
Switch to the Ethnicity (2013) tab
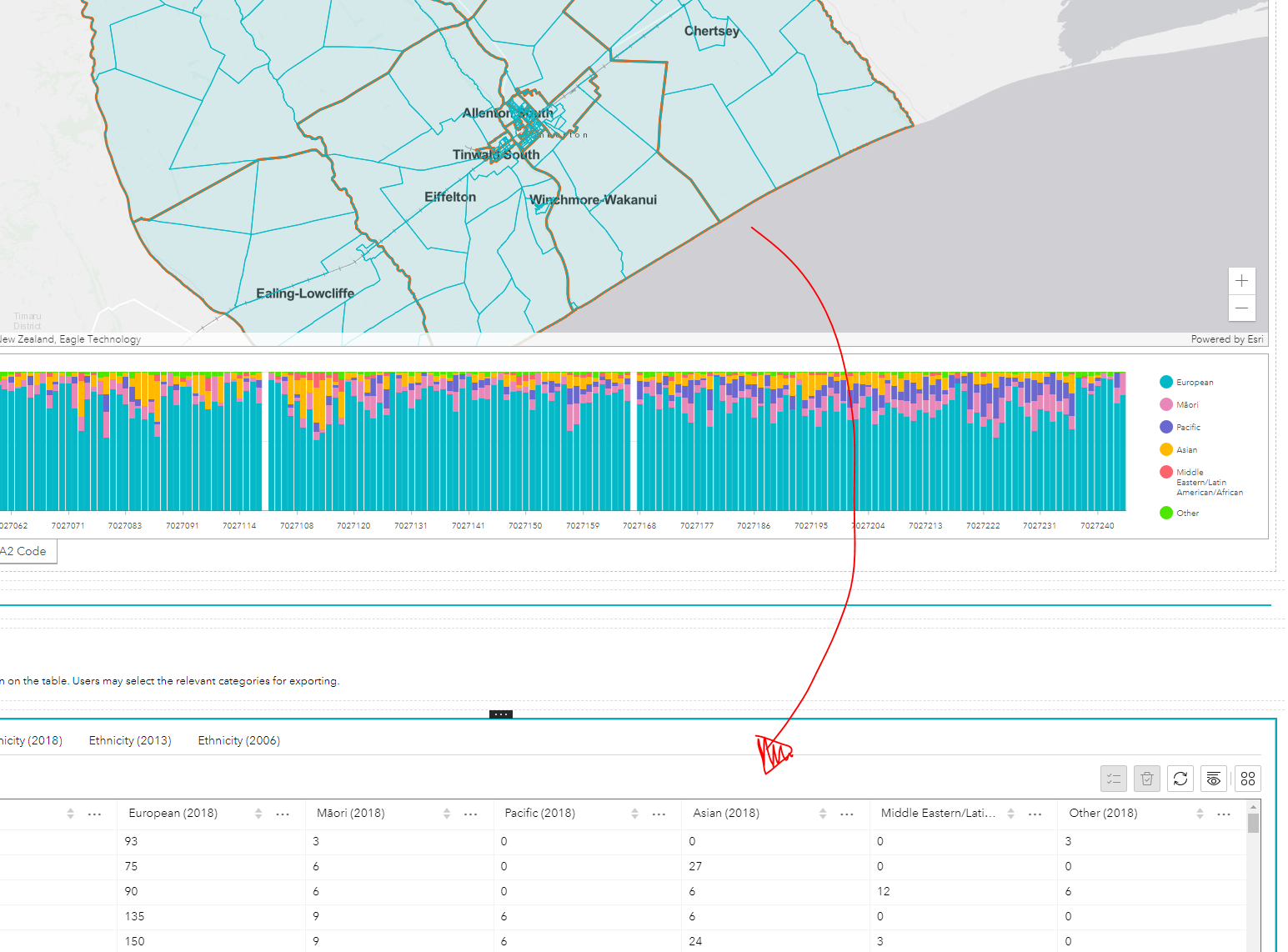coord(130,740)
